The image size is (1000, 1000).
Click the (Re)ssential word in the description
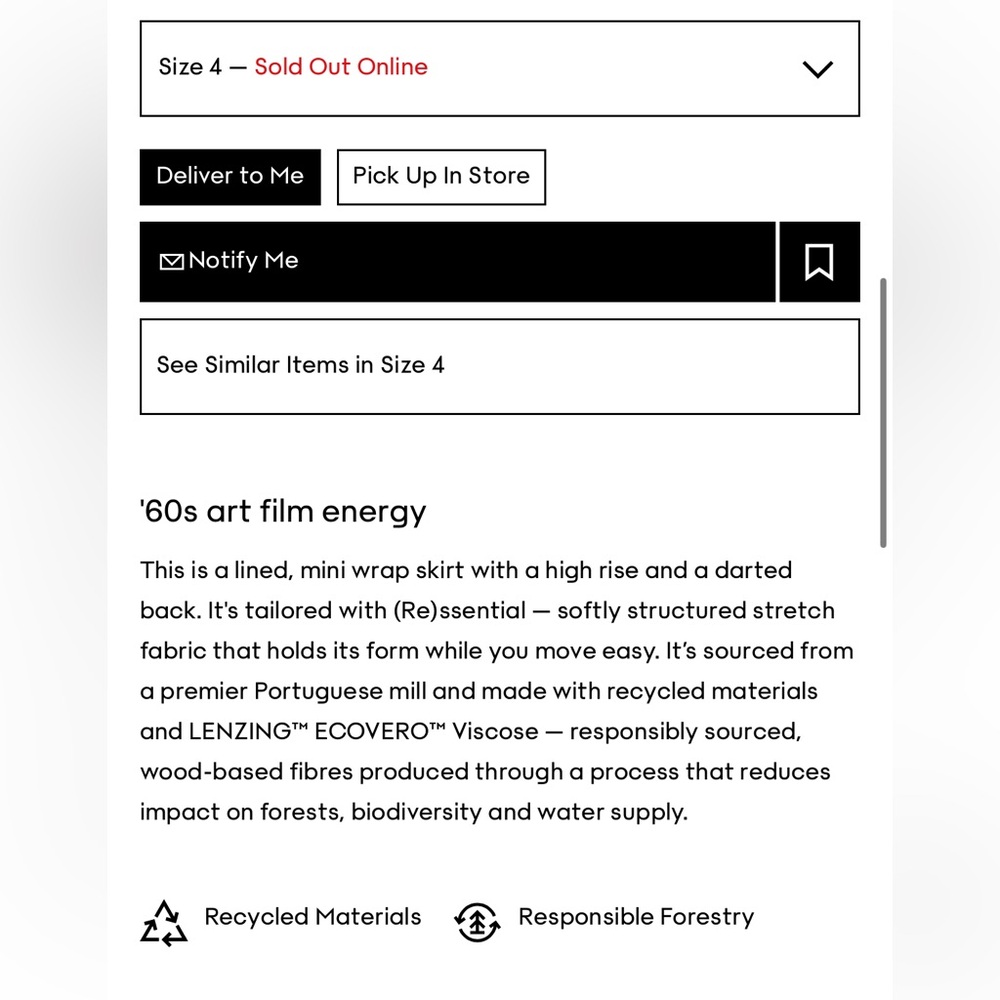tap(459, 610)
